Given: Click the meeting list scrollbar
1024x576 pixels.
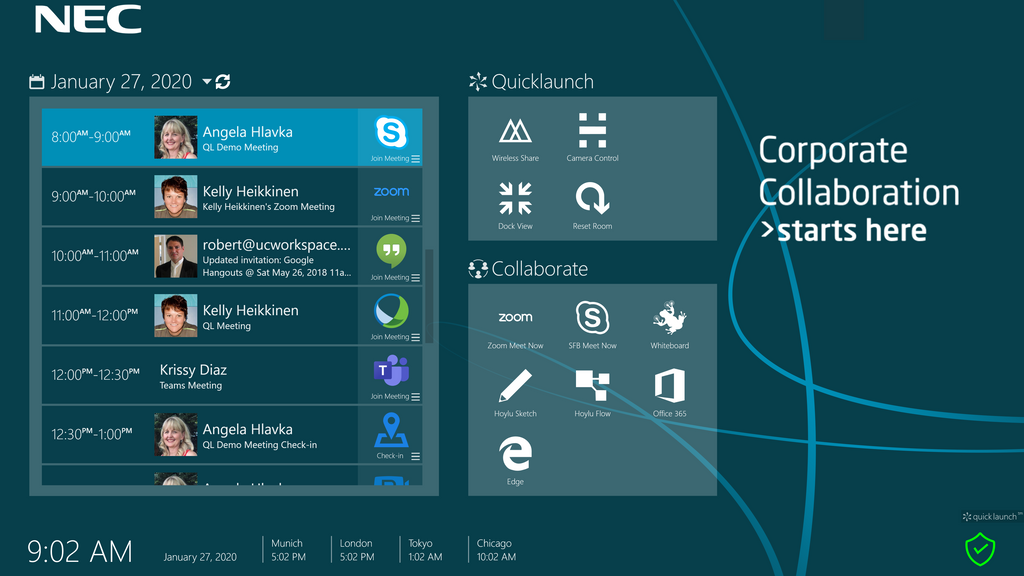Looking at the screenshot, I should coord(429,295).
